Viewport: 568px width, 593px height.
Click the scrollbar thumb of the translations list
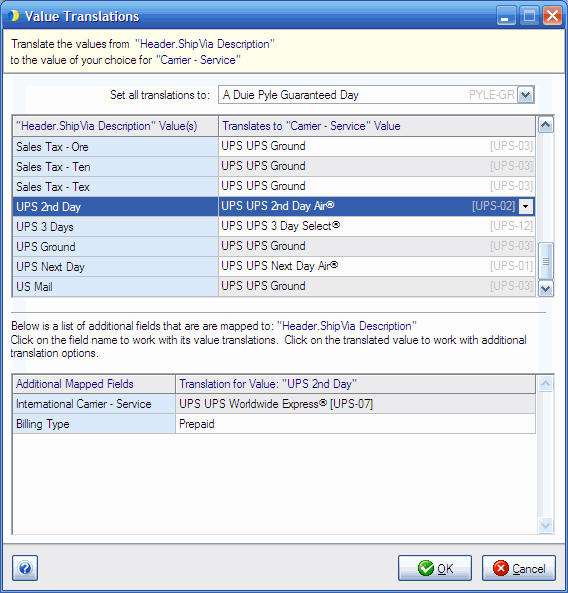click(545, 261)
